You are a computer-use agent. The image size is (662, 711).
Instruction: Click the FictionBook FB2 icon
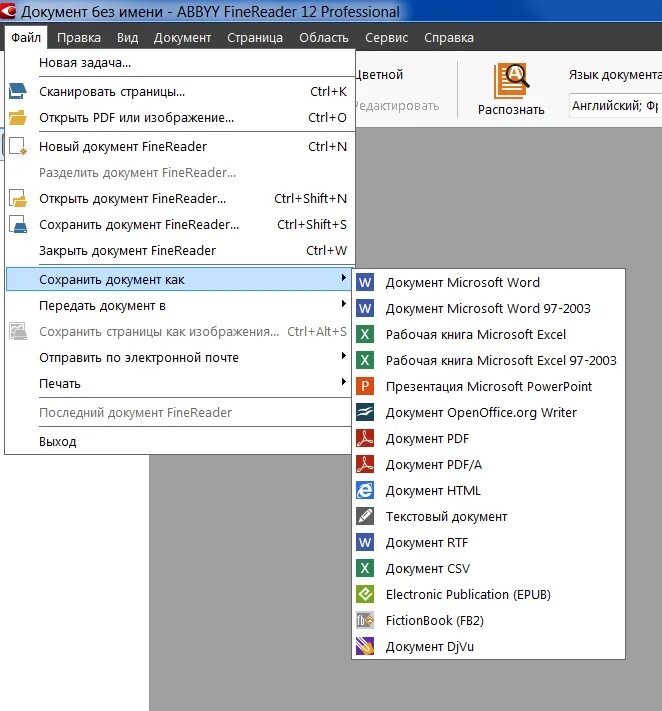coord(365,620)
